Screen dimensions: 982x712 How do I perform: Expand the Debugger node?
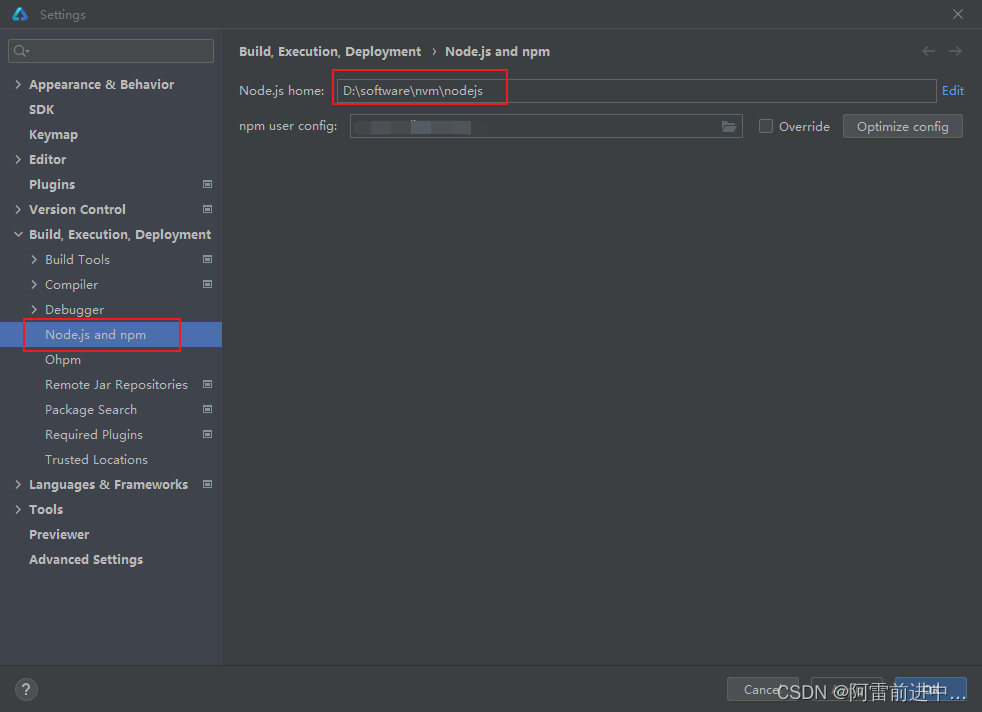point(34,309)
